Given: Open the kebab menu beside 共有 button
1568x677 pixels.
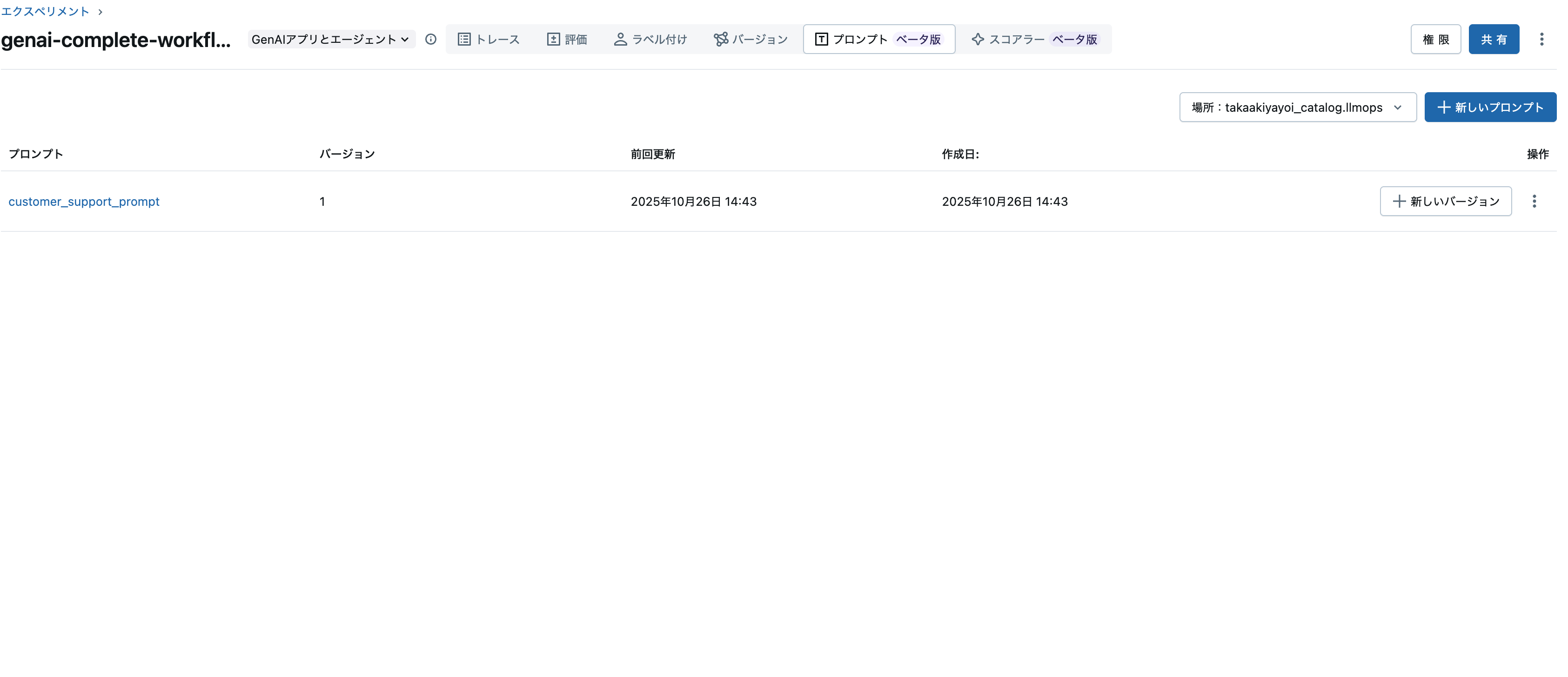Looking at the screenshot, I should tap(1542, 39).
